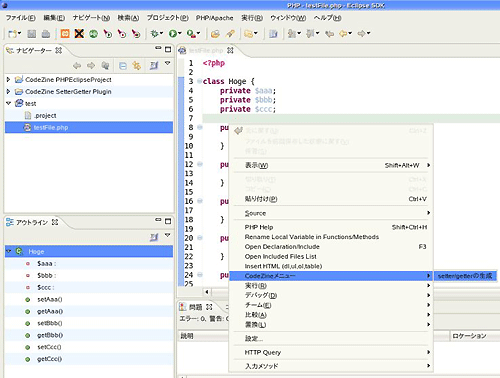Expand the CodeZine PHPEclipseProject folder
Screen dimensions: 500x378
9,80
